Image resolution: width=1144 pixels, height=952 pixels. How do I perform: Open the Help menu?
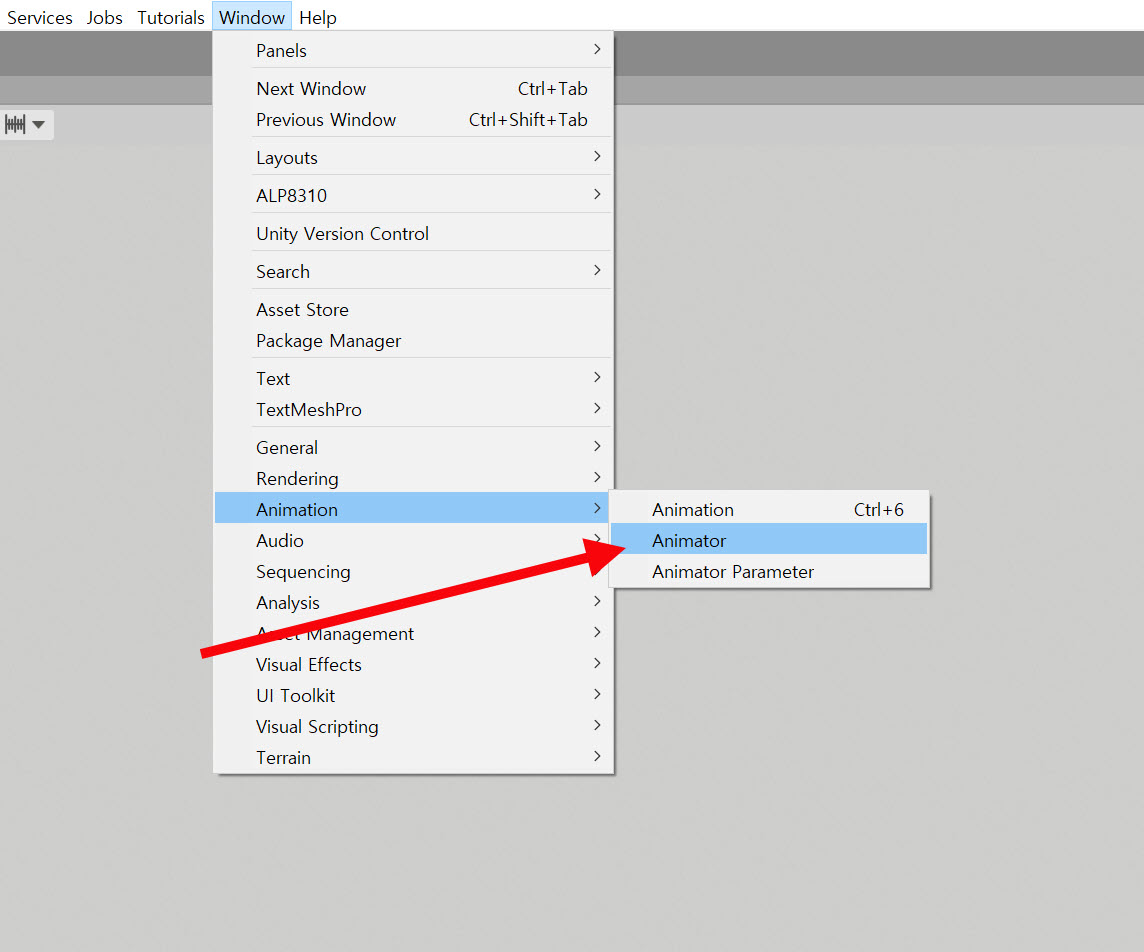tap(317, 18)
